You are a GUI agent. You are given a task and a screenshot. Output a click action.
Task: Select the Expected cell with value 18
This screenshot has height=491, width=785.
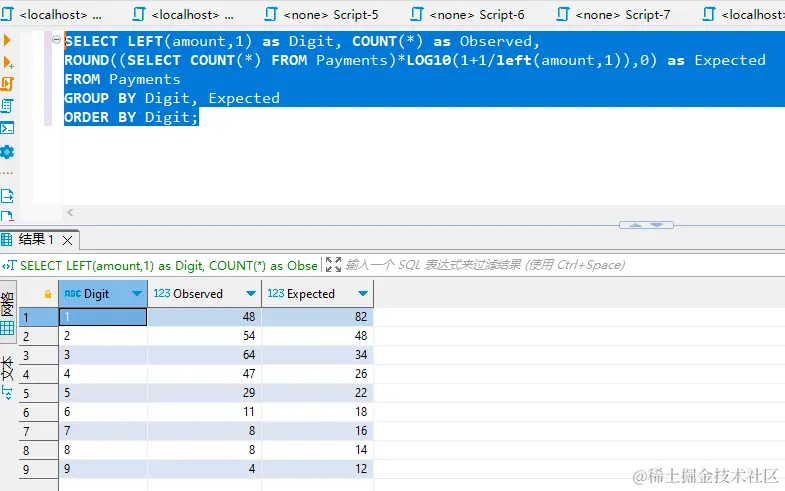pyautogui.click(x=317, y=412)
